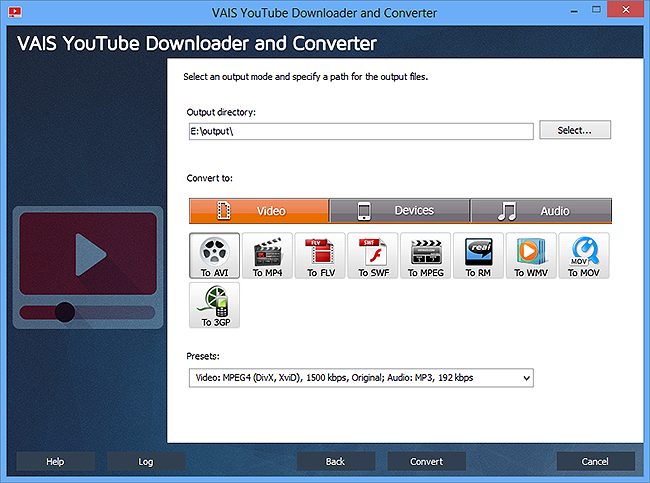Browse output folder with Select button

pos(575,130)
